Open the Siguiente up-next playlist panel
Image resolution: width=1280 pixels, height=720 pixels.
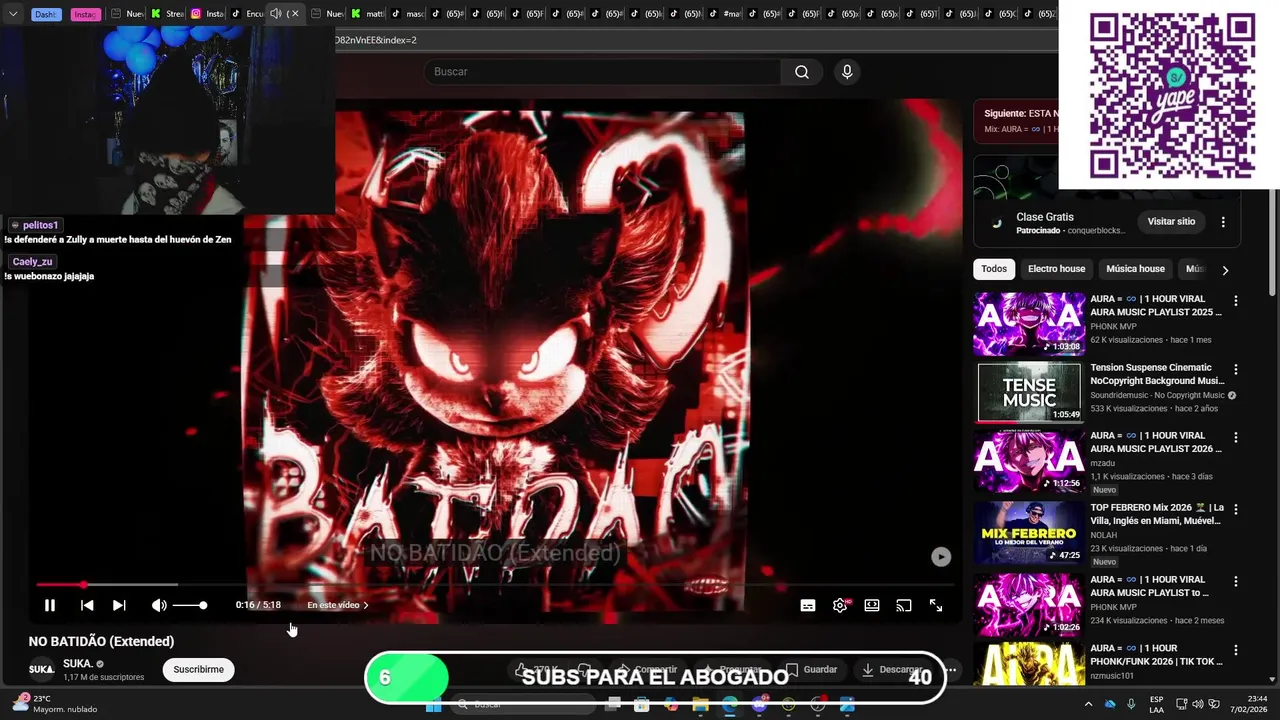[1016, 121]
